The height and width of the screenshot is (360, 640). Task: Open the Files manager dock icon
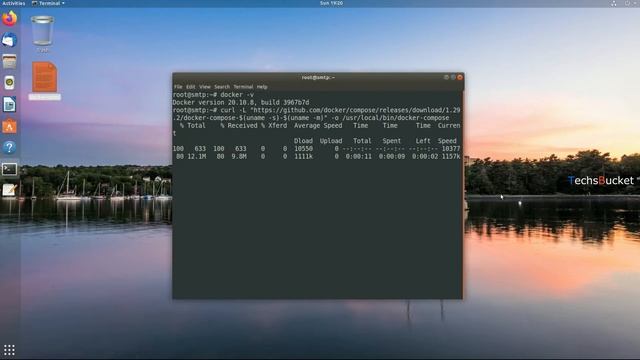point(9,62)
